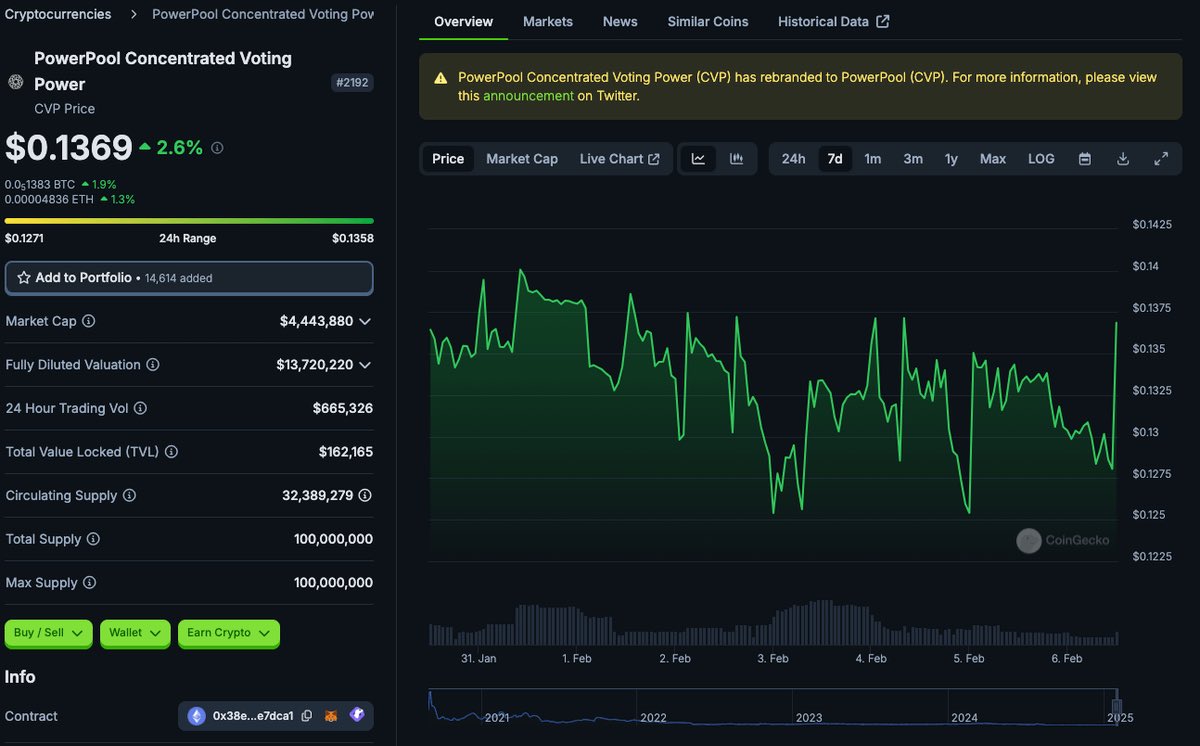Toggle LOG scale on chart
Image resolution: width=1200 pixels, height=746 pixels.
click(1041, 159)
